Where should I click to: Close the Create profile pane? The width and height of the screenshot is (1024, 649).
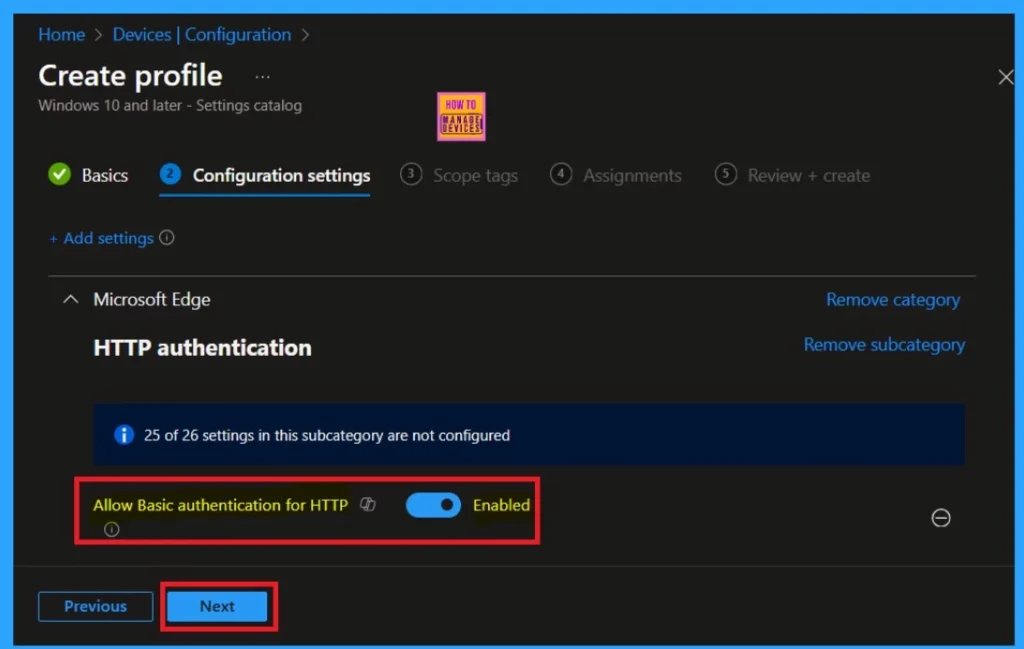pyautogui.click(x=1005, y=77)
